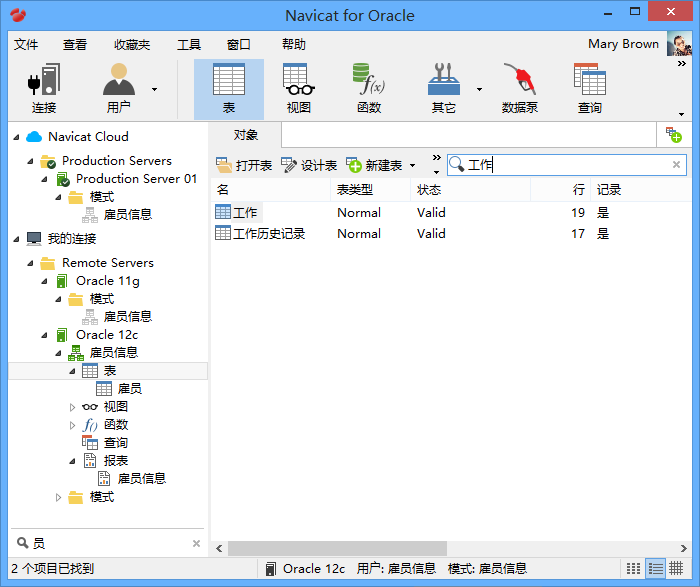Open the Window (窗口) menu
This screenshot has width=700, height=587.
pyautogui.click(x=238, y=44)
